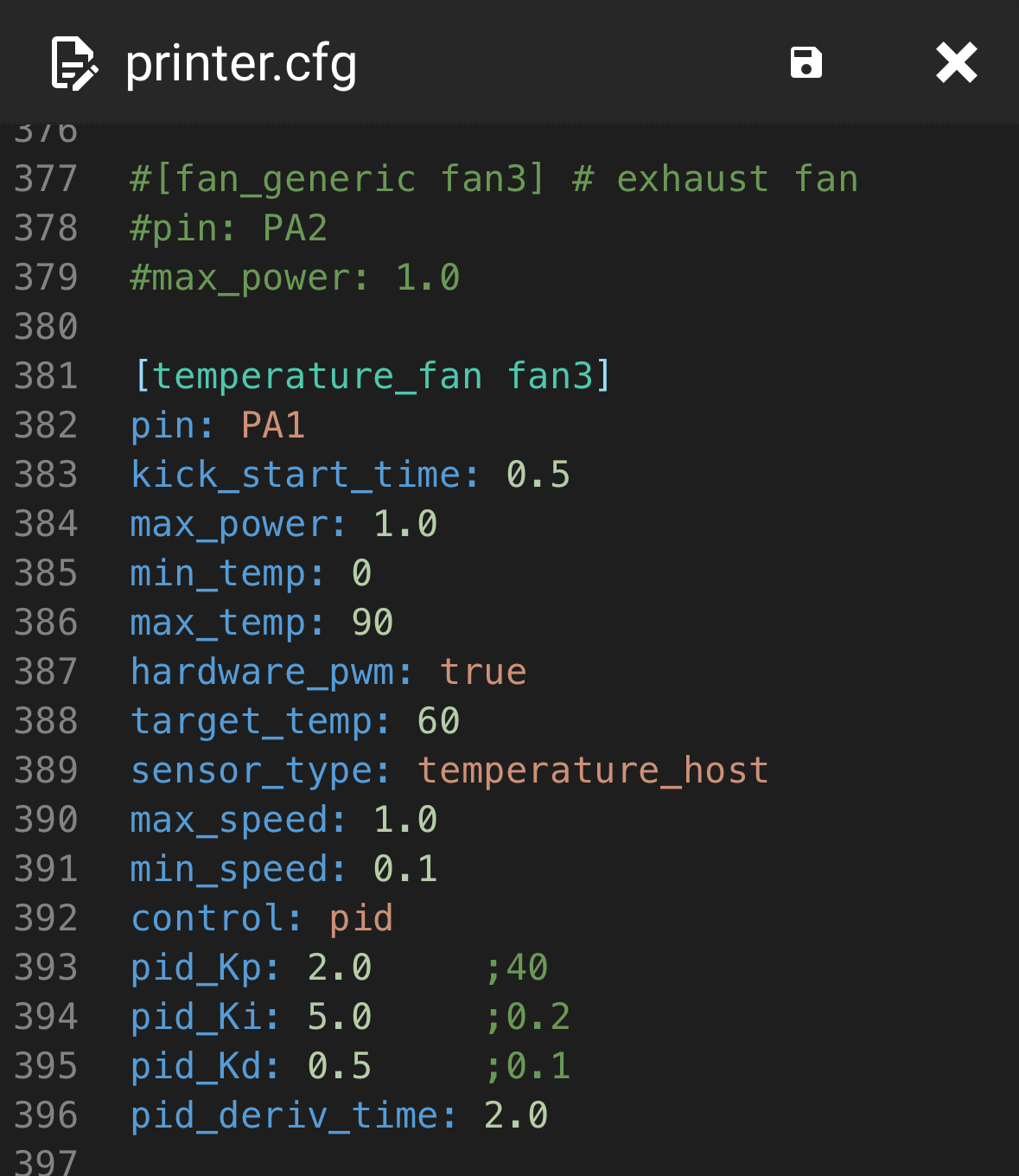Screen dimensions: 1019x1176
Task: Click the sensor_type temperature_host value
Action: (x=593, y=770)
